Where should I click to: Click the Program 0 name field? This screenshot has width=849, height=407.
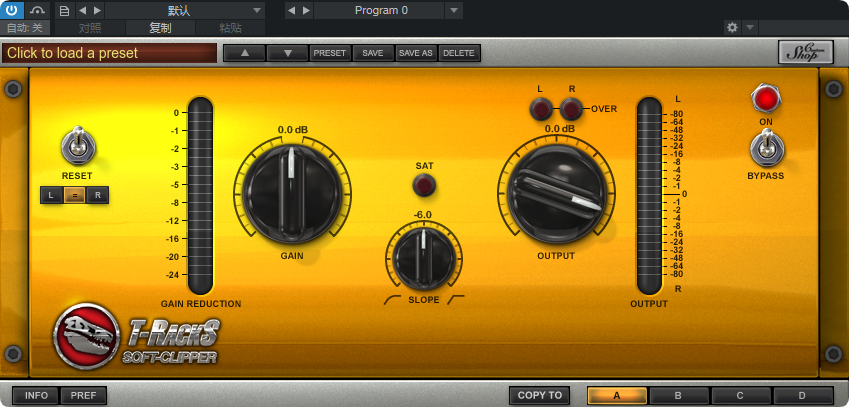point(379,10)
